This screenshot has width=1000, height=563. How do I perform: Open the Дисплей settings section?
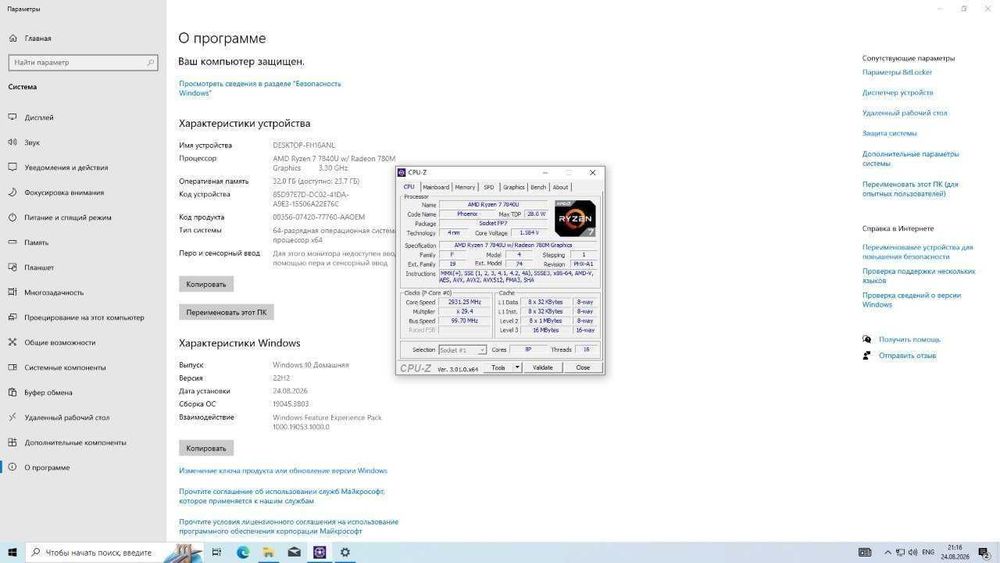coord(31,117)
